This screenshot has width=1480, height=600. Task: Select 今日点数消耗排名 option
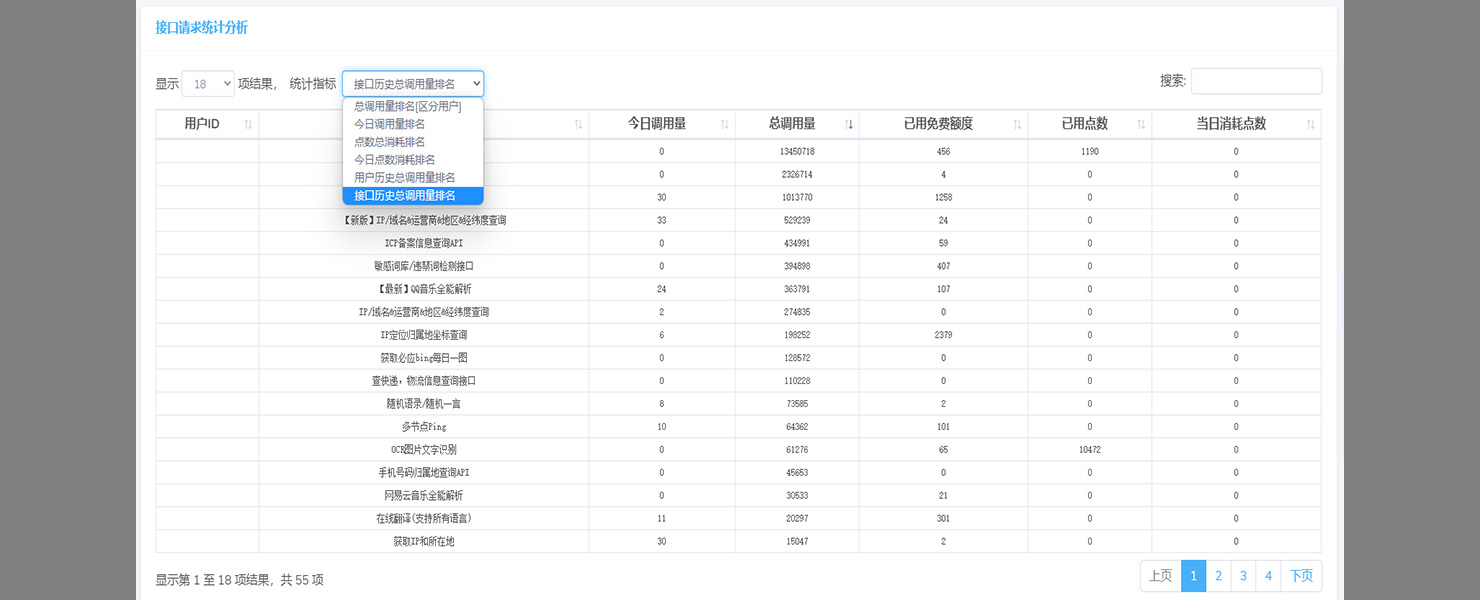394,160
